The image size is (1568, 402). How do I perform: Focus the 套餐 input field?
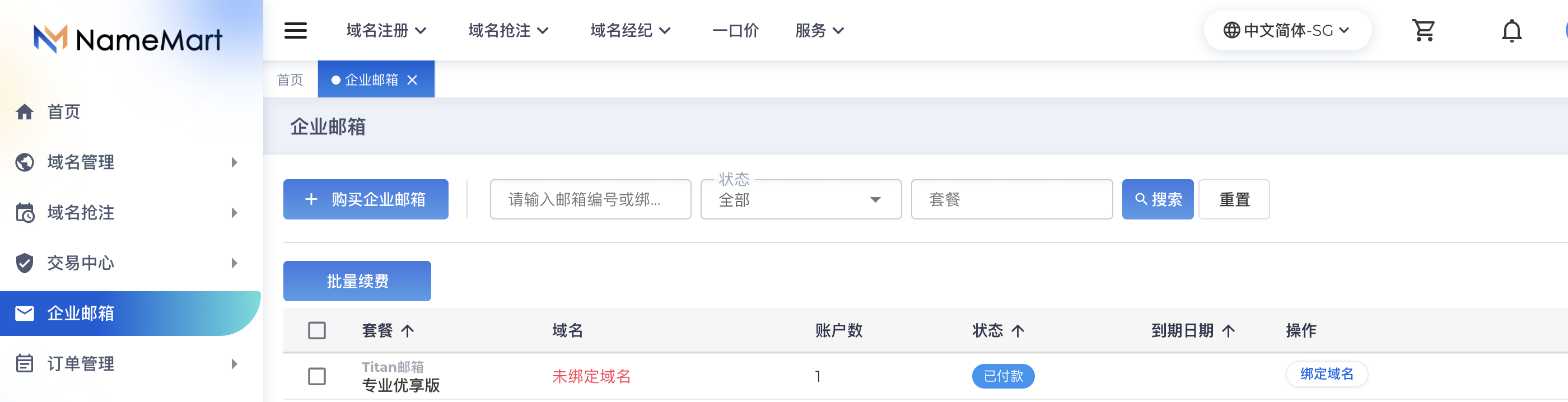[1011, 199]
